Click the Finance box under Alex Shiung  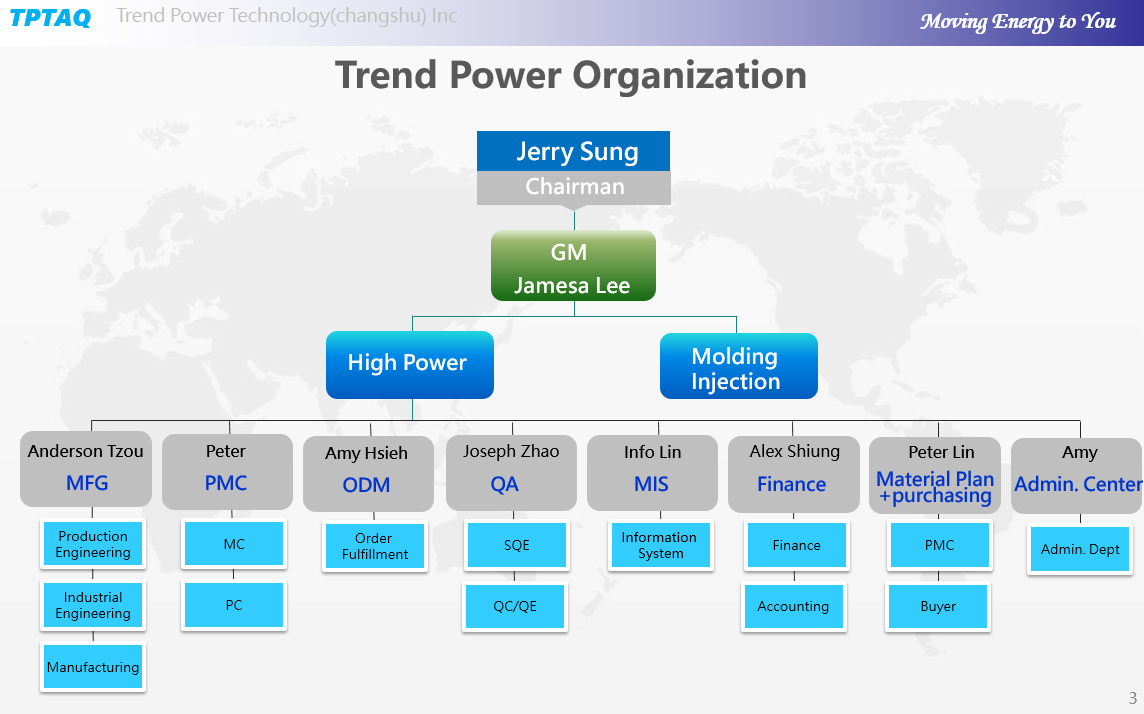797,545
